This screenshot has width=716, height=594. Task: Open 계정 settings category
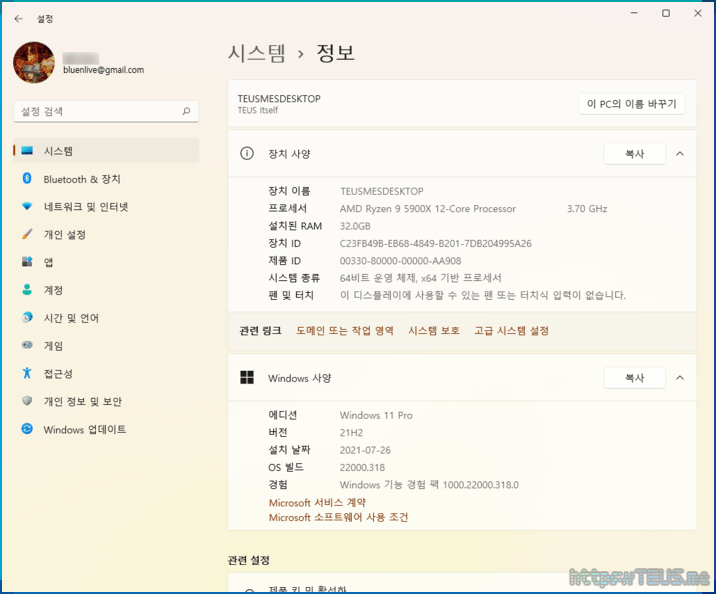[106, 290]
